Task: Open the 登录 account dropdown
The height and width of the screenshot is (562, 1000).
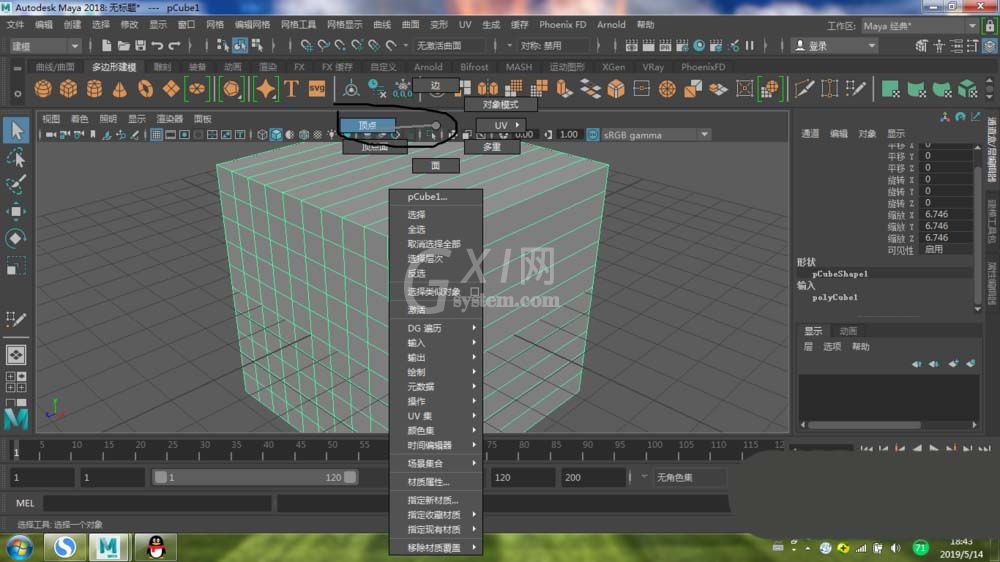Action: point(834,46)
